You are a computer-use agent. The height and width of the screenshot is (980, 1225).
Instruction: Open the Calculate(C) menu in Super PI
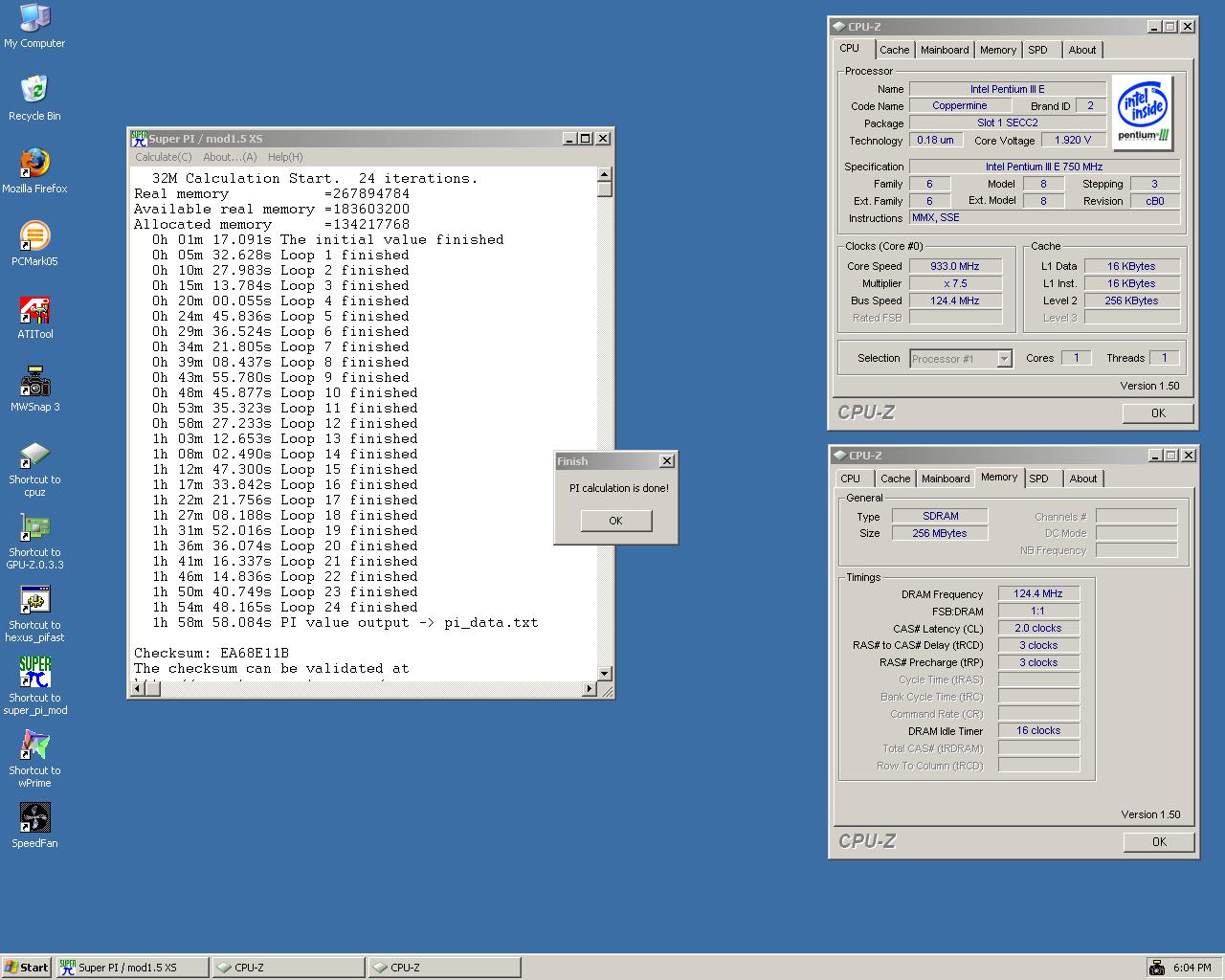[164, 157]
